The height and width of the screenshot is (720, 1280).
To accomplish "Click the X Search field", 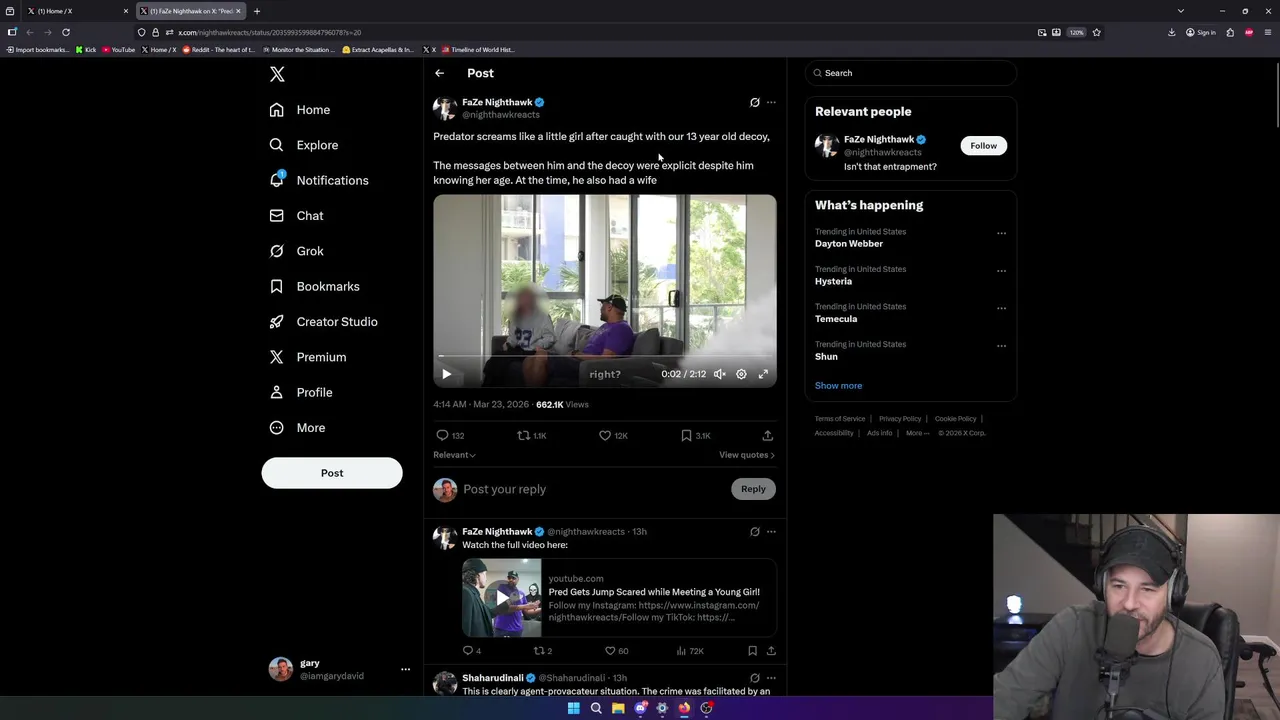I will click(x=911, y=73).
